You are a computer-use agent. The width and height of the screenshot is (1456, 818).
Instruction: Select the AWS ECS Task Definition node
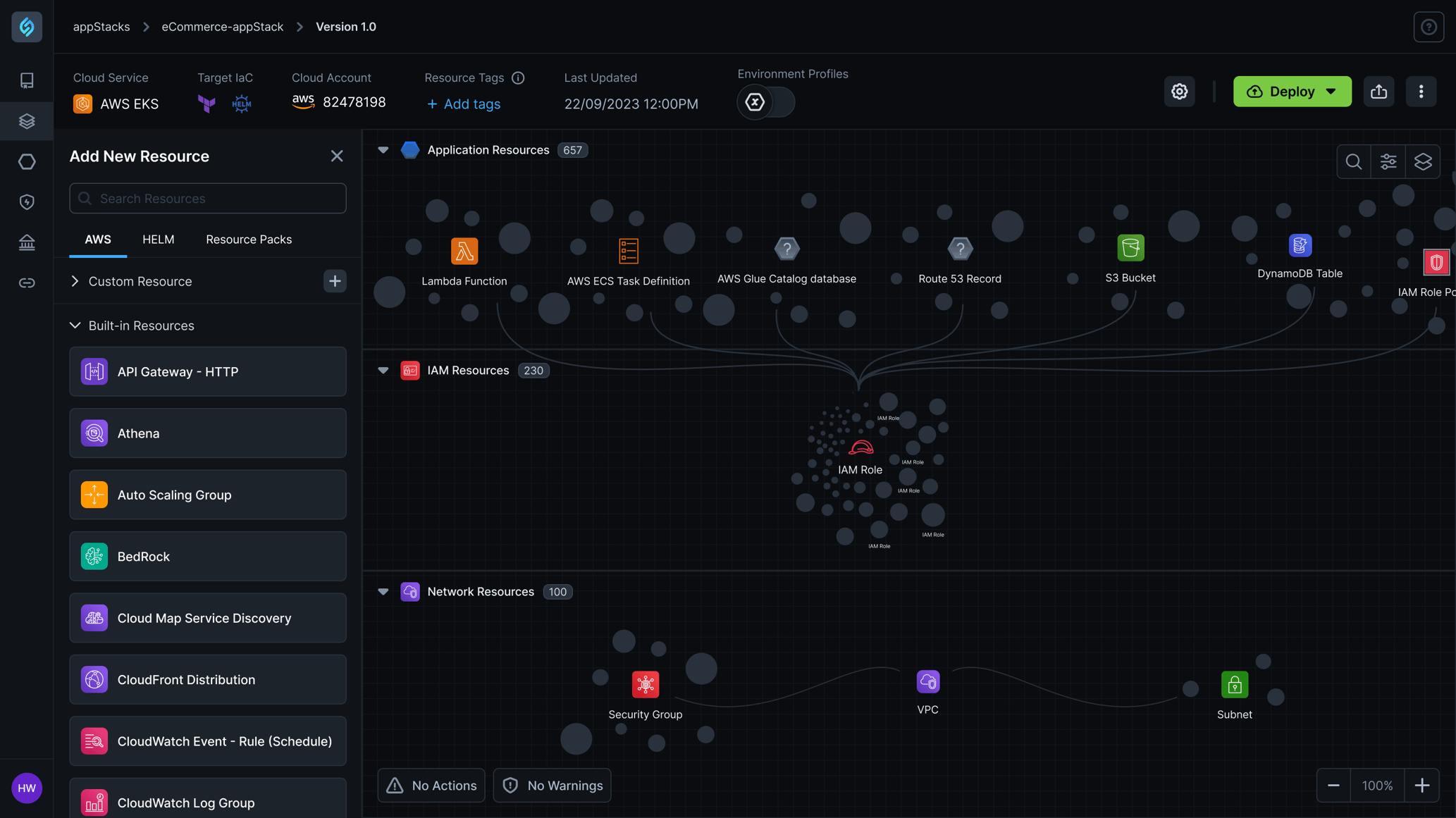coord(628,251)
